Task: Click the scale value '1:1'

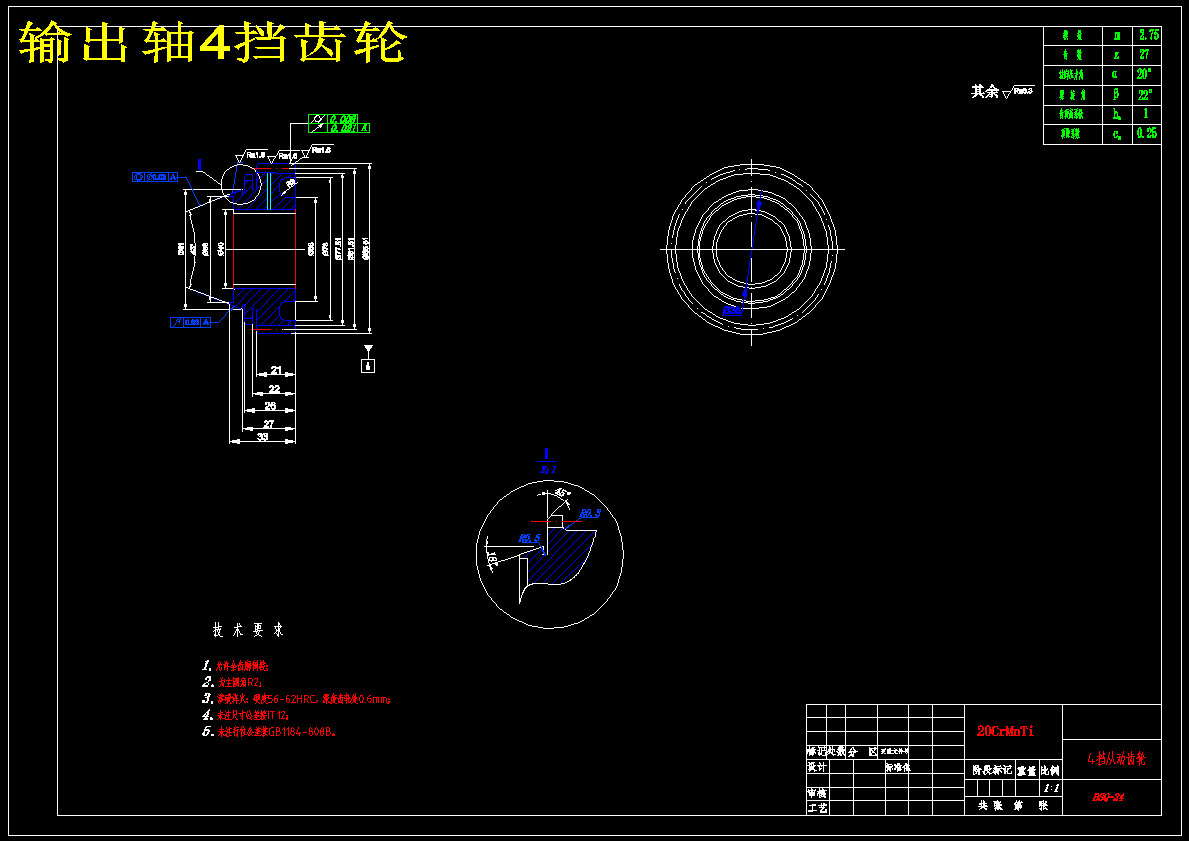Action: pyautogui.click(x=1052, y=789)
